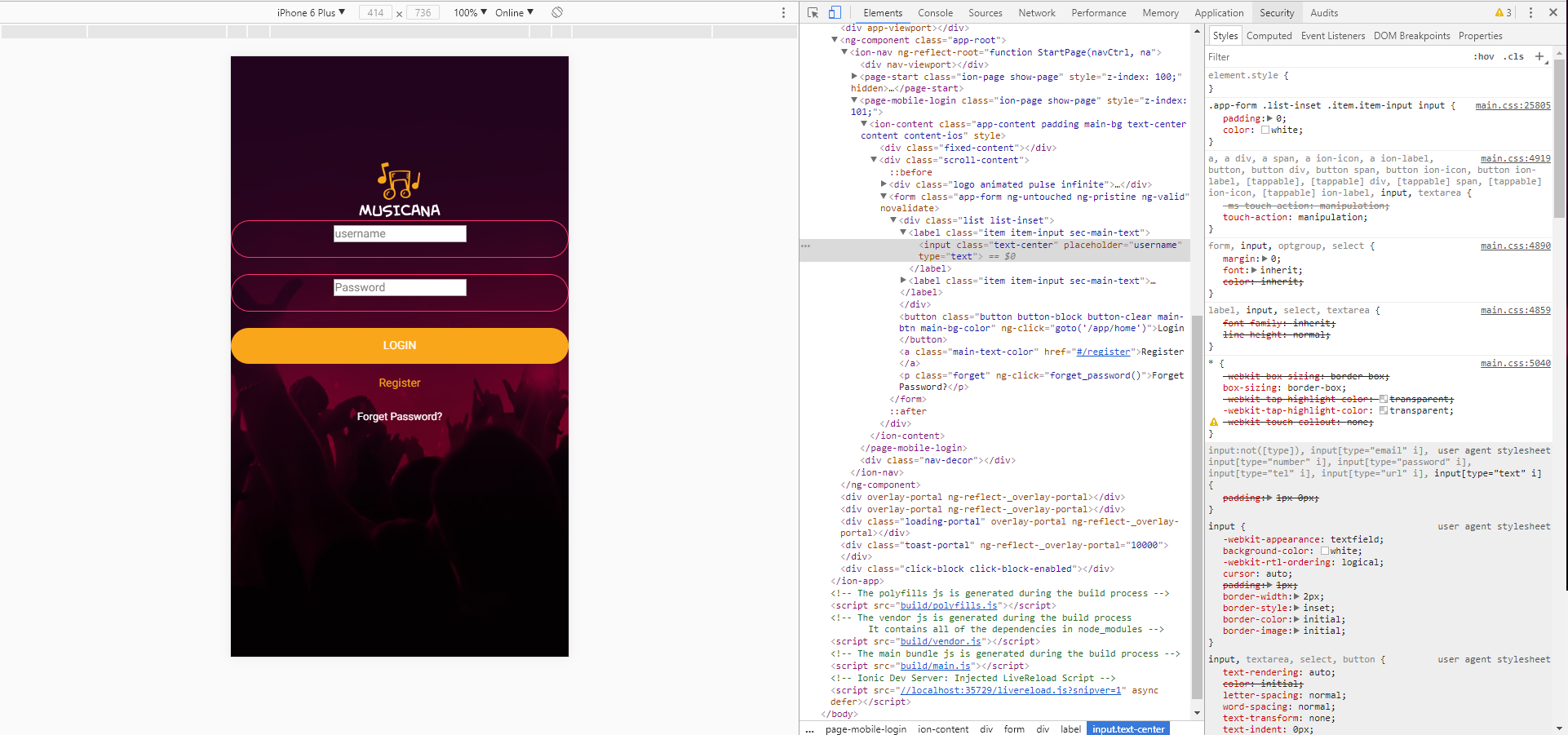1568x735 pixels.
Task: Open the ellipsis actions for selected input node
Action: [x=806, y=246]
